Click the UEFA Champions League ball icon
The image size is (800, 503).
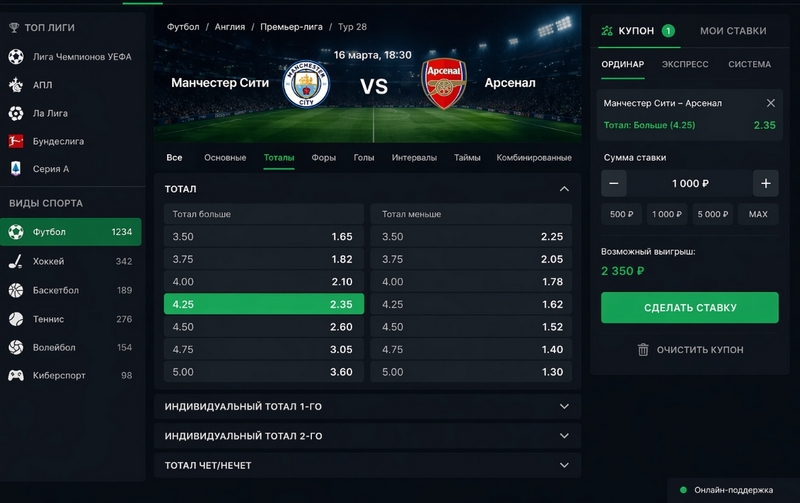pyautogui.click(x=16, y=57)
